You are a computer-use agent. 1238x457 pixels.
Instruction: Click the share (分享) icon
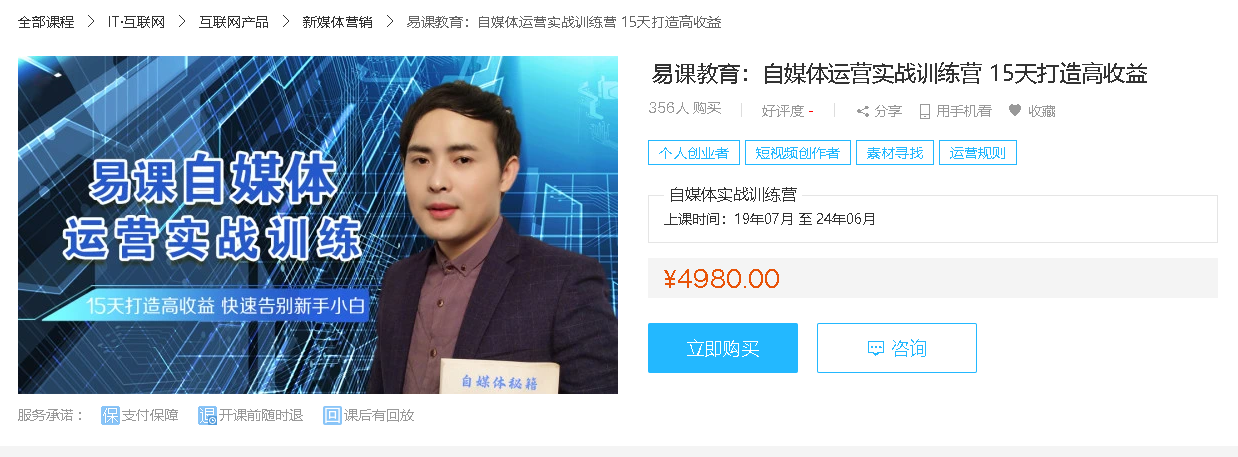(x=863, y=111)
